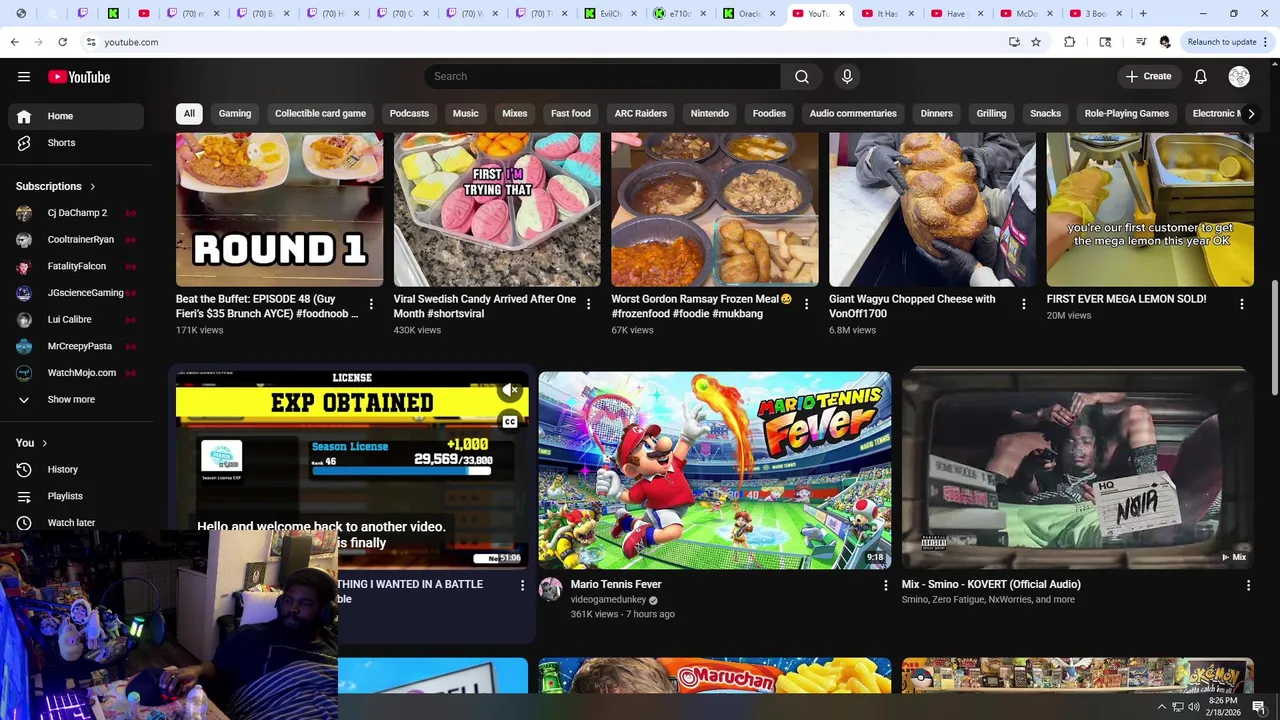Open more options for FIRST EVER MEGA LEMON

click(x=1241, y=304)
